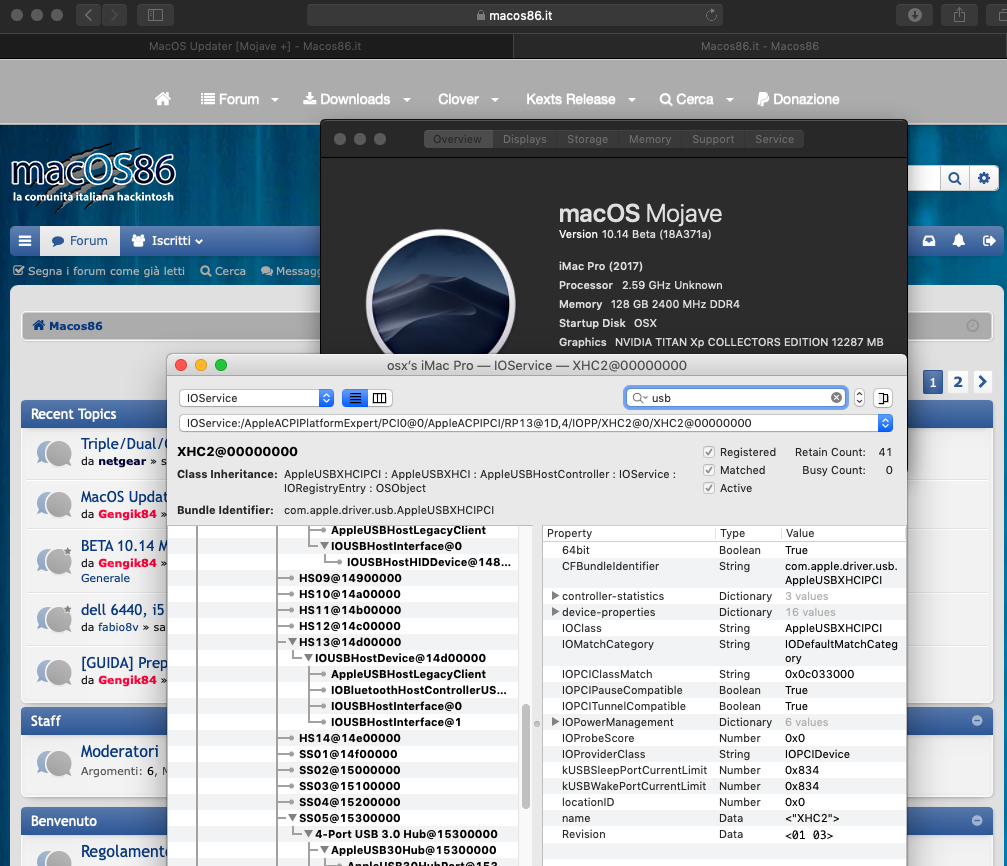The image size is (1007, 866).
Task: Collapse the Benvenuto section
Action: [x=977, y=820]
